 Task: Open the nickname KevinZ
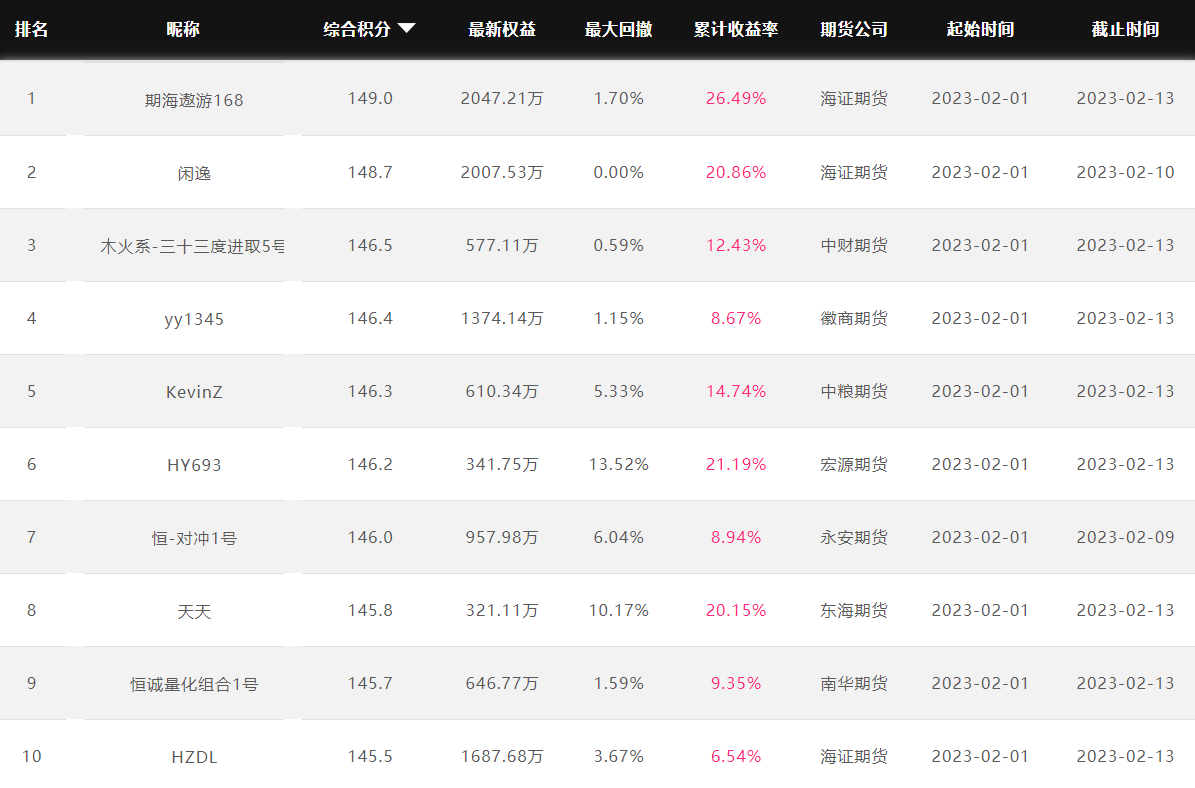(194, 392)
